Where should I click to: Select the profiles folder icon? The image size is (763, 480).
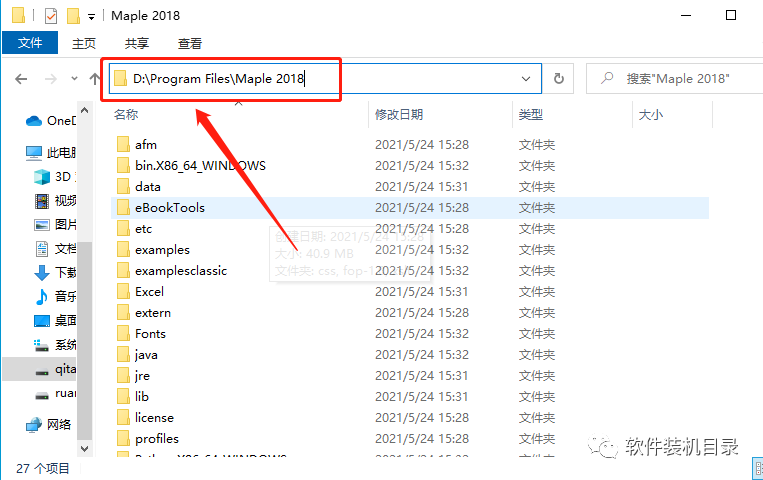[x=123, y=438]
